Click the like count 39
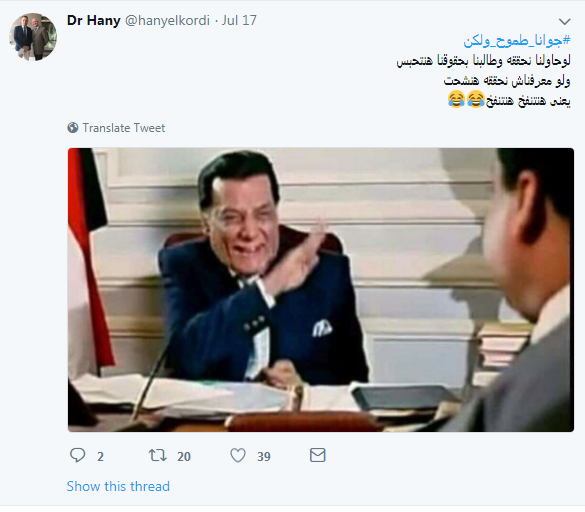This screenshot has height=512, width=585. 263,456
